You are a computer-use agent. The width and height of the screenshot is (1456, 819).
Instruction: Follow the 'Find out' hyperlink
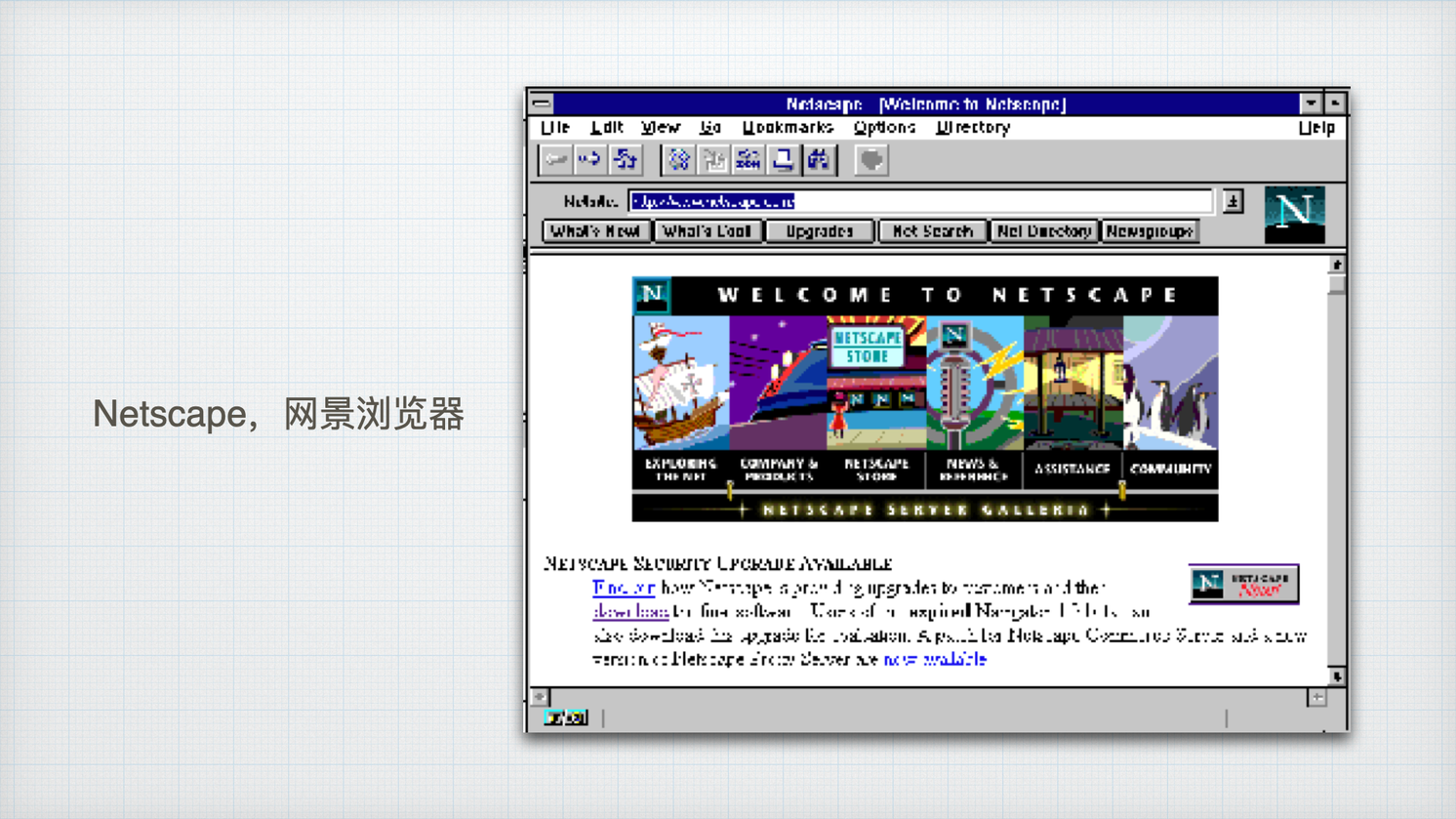click(x=624, y=588)
